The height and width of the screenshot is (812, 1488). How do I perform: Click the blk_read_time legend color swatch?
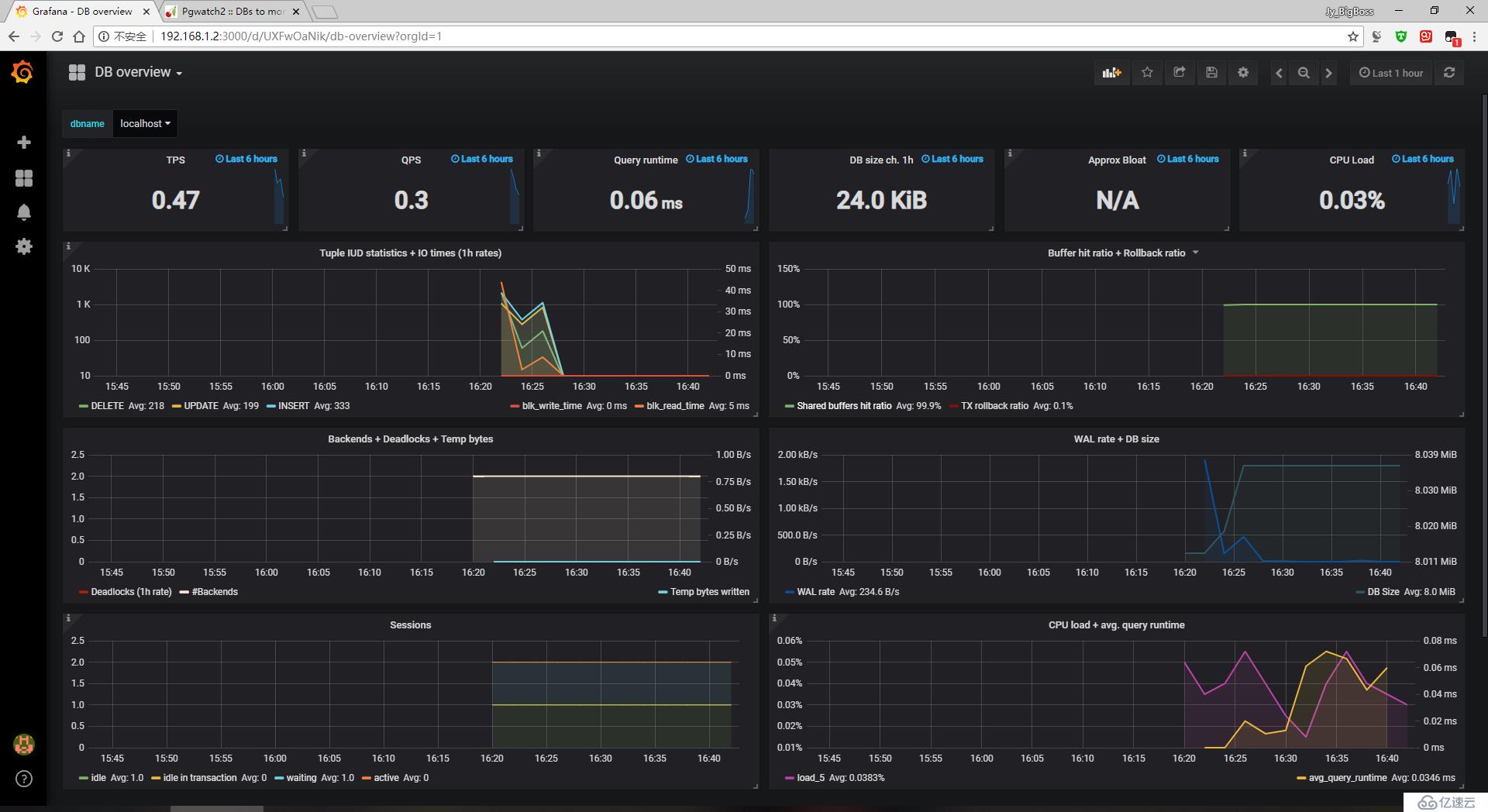[x=639, y=406]
